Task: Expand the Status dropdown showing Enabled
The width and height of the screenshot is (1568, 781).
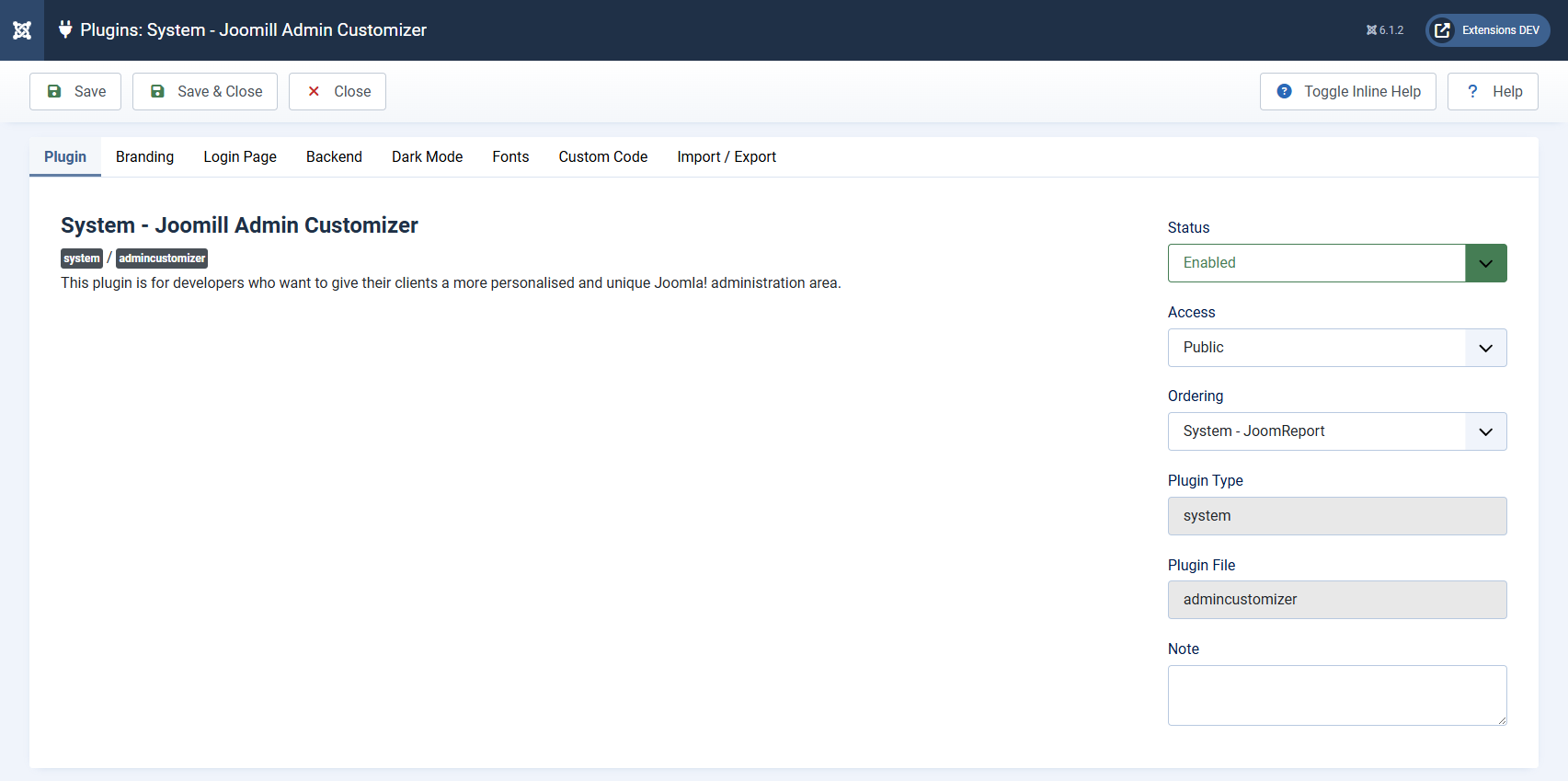Action: tap(1337, 263)
